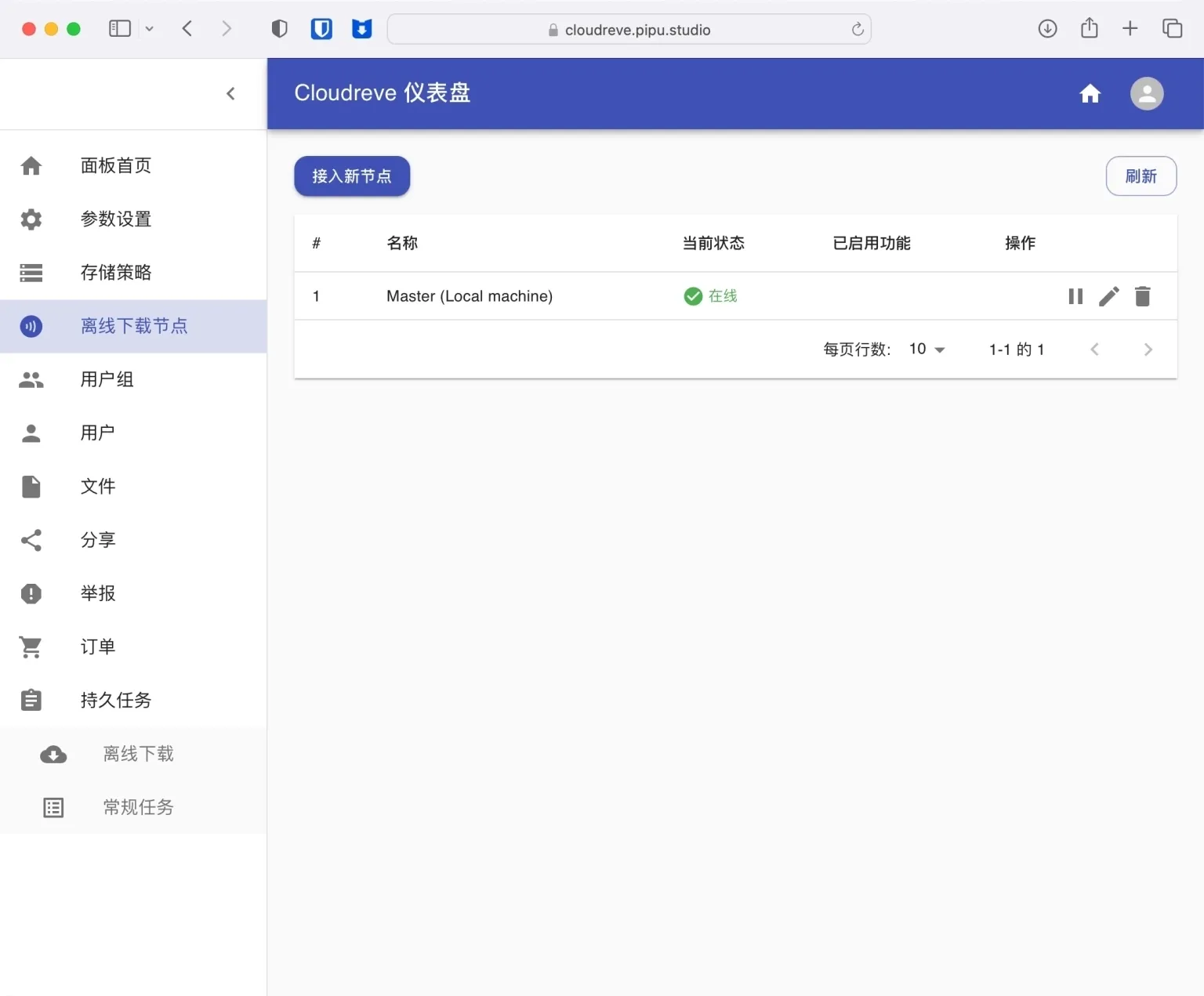Click the 举报 warning icon

pyautogui.click(x=31, y=594)
